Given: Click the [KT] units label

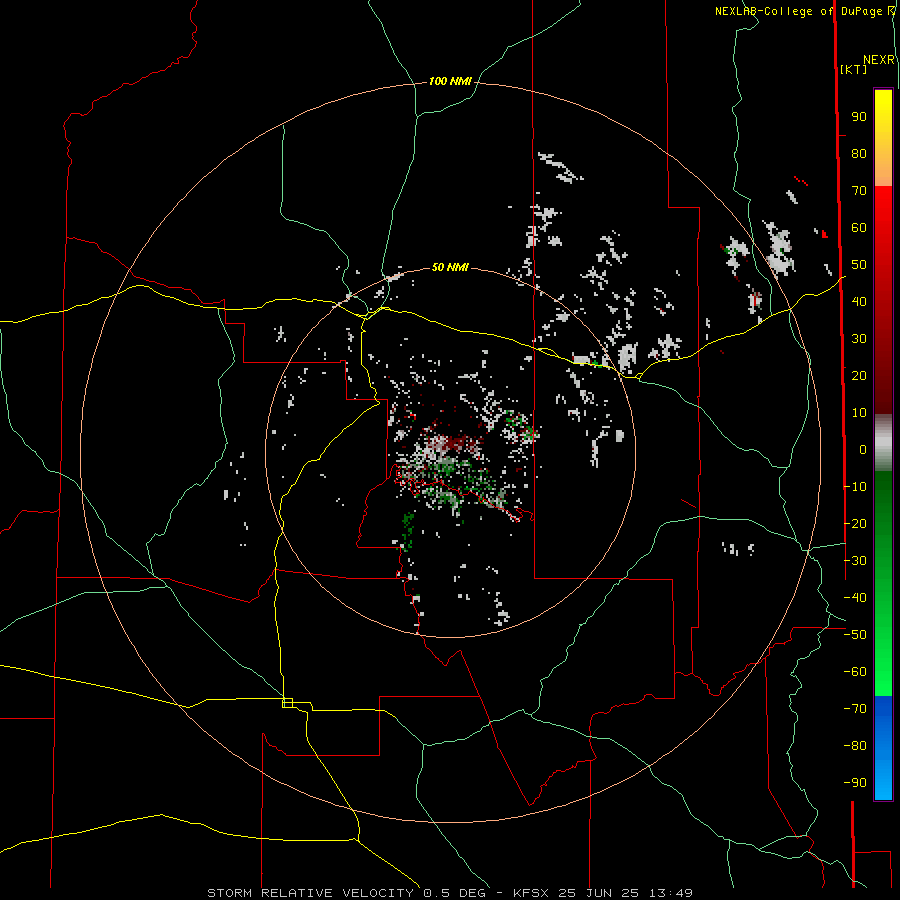Looking at the screenshot, I should click(x=853, y=69).
